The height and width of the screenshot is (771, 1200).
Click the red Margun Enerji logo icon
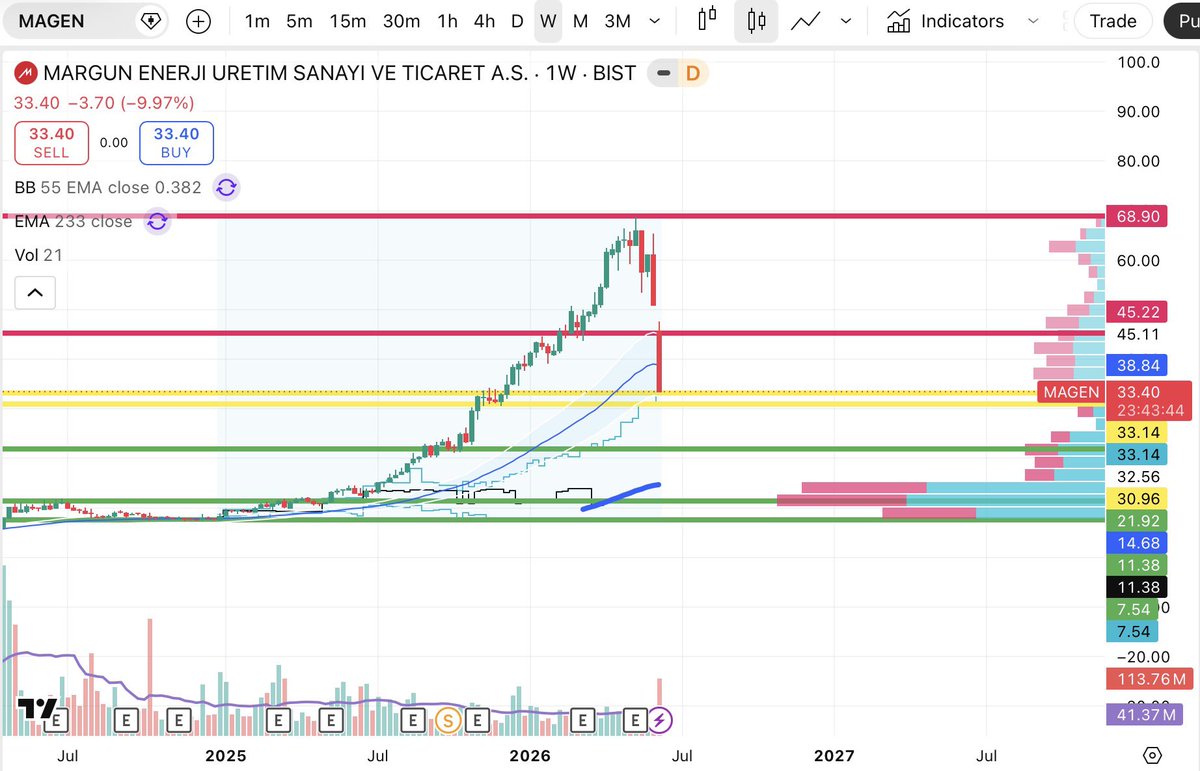pos(26,73)
